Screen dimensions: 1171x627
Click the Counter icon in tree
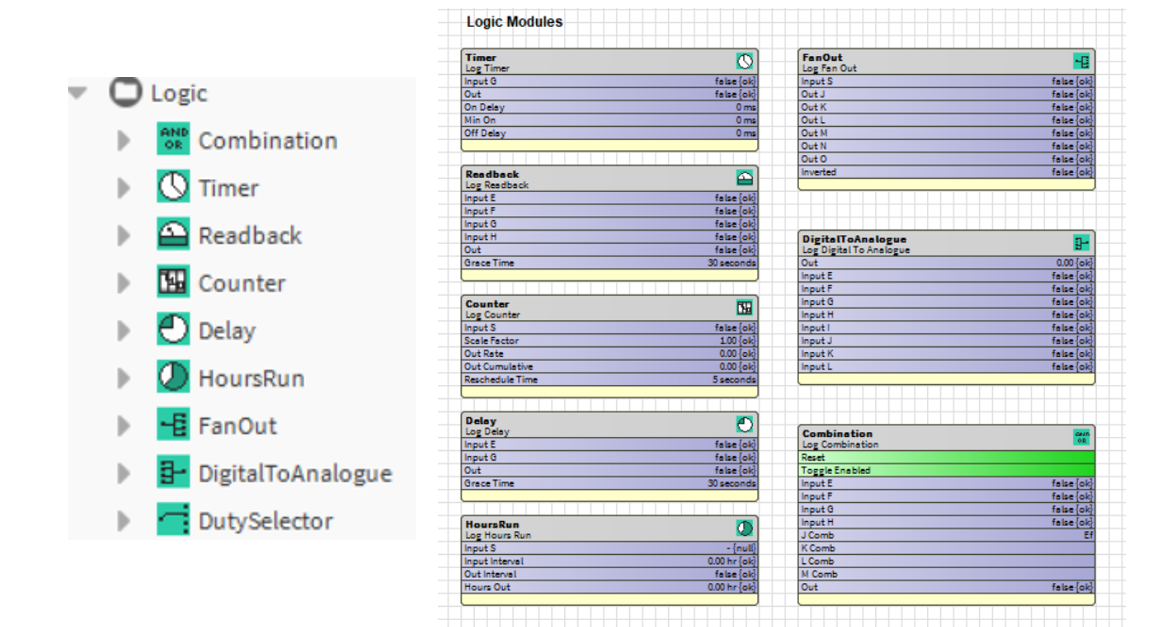[x=173, y=282]
